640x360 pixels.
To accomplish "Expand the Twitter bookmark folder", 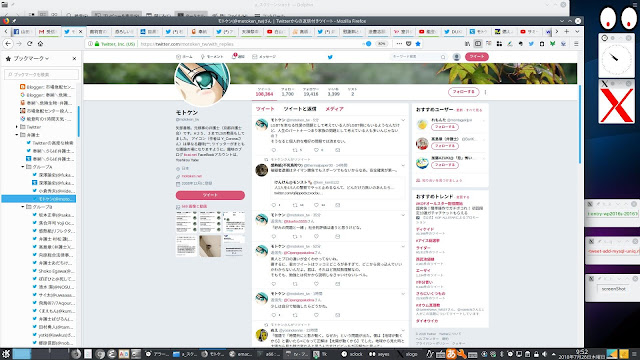I will (17, 127).
